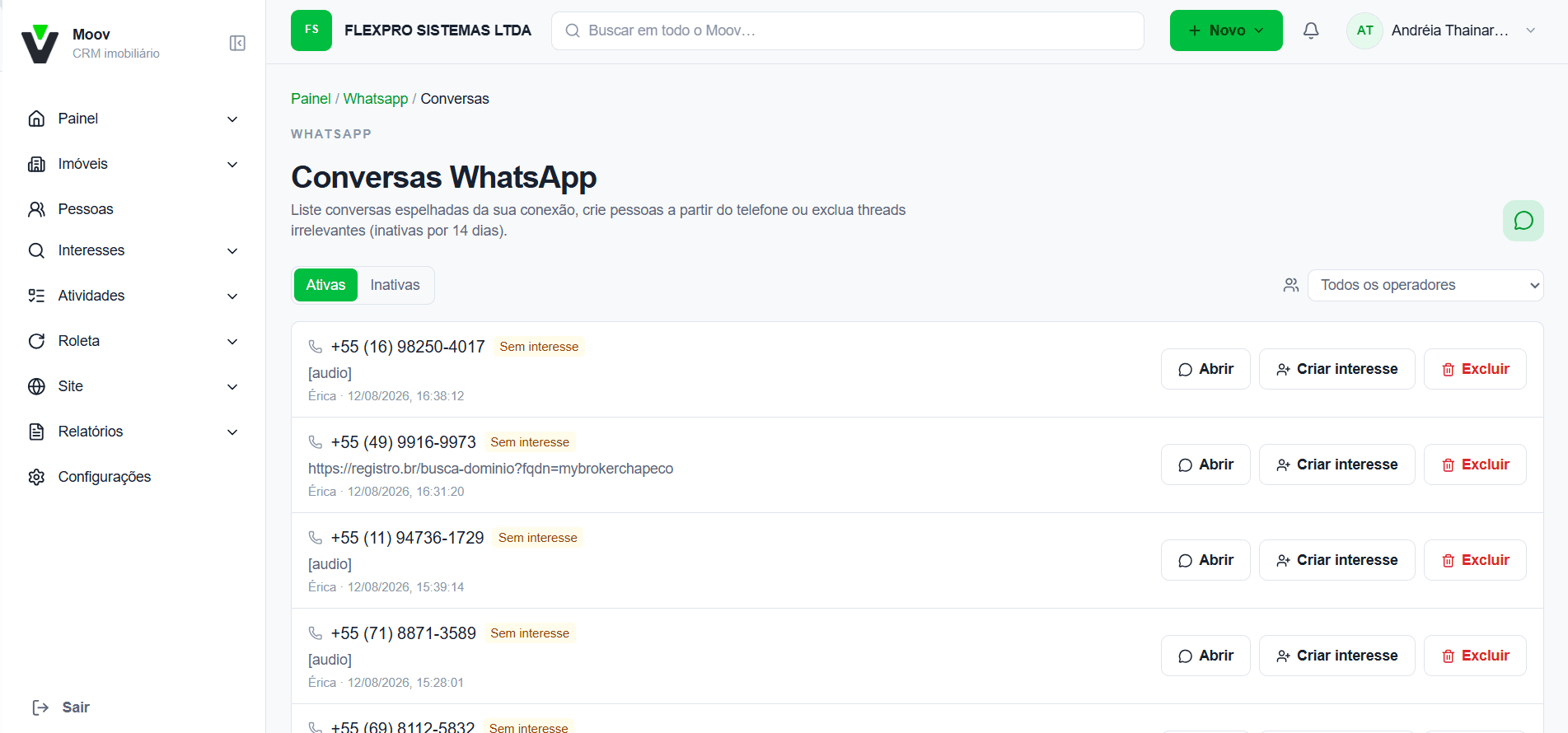Open the conversation with +55 (49) 9916-9973
The width and height of the screenshot is (1568, 733).
1205,465
